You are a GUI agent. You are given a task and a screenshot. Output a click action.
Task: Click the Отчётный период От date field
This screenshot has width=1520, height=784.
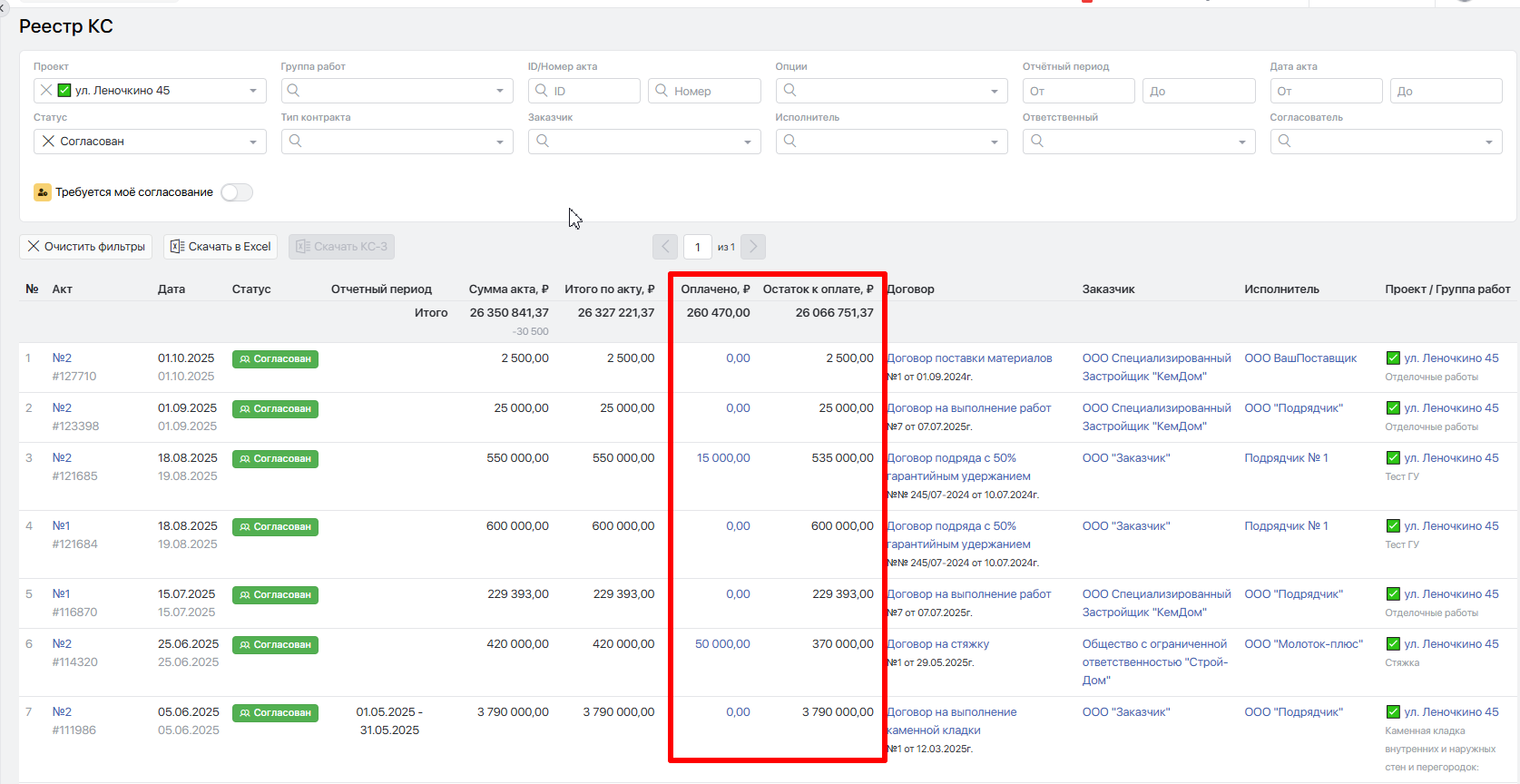point(1078,91)
